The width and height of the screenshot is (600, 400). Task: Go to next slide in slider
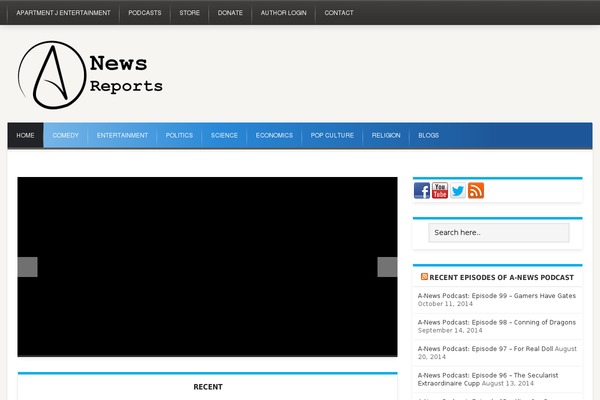point(387,267)
